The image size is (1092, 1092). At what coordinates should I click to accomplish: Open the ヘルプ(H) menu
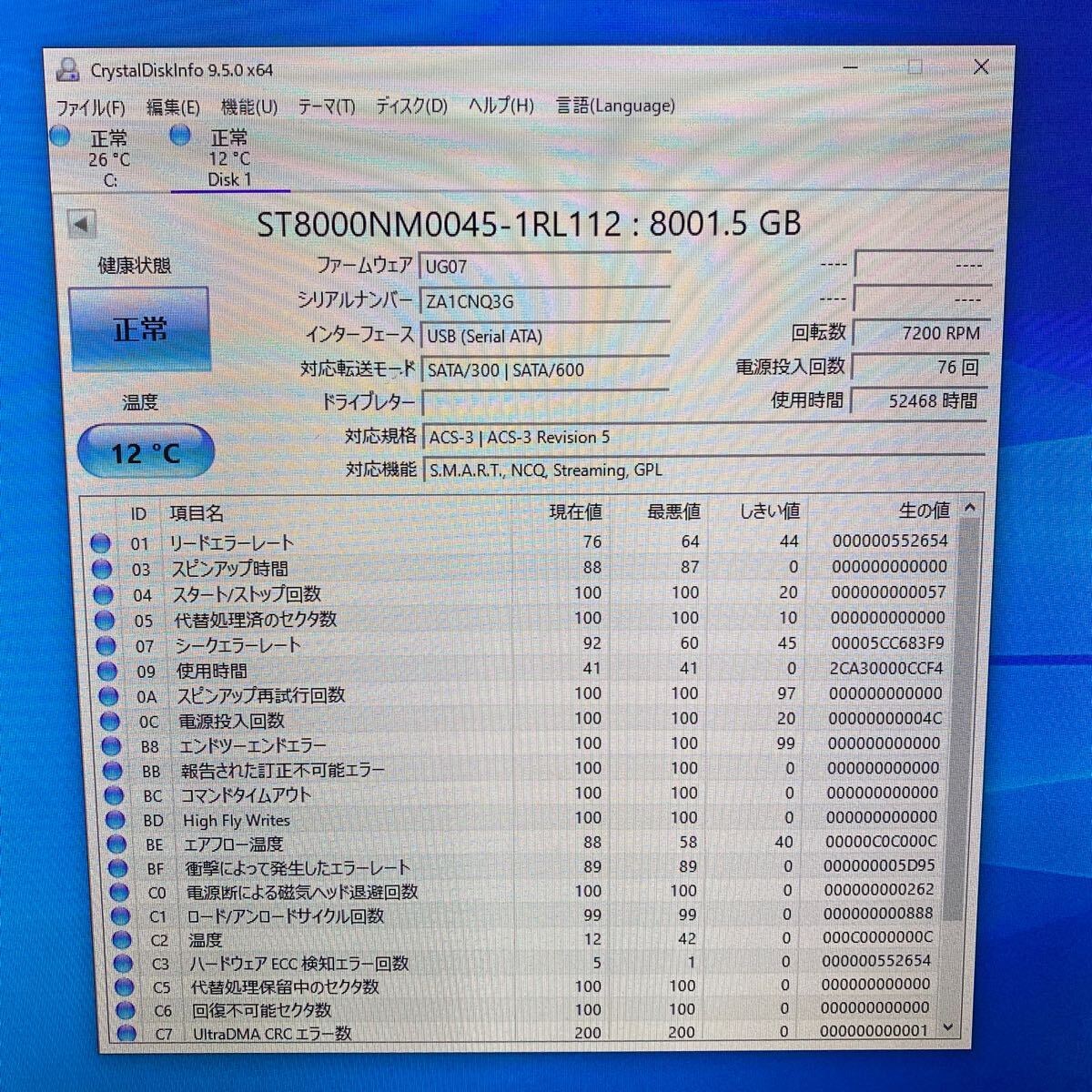501,106
